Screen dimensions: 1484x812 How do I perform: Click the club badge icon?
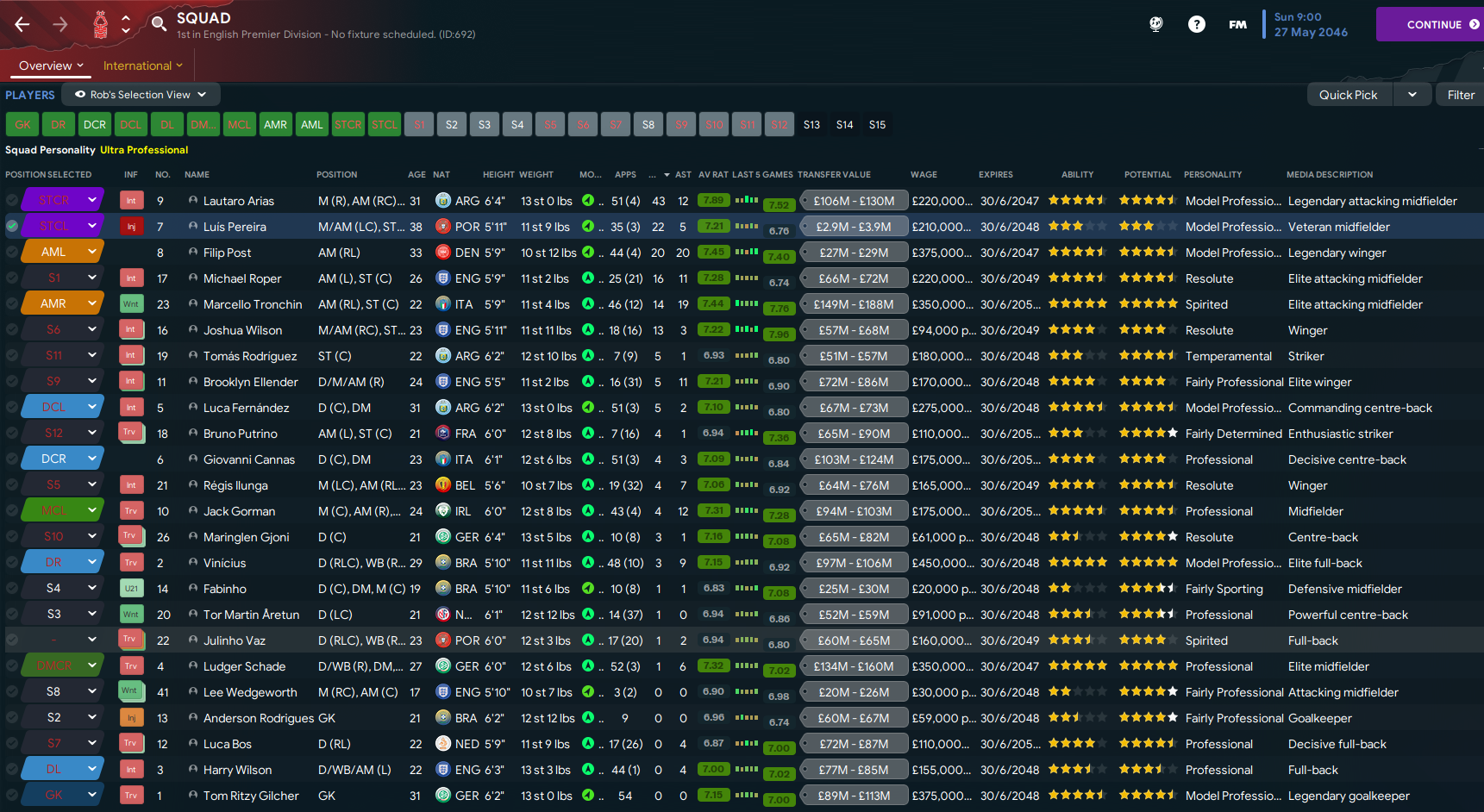click(101, 24)
